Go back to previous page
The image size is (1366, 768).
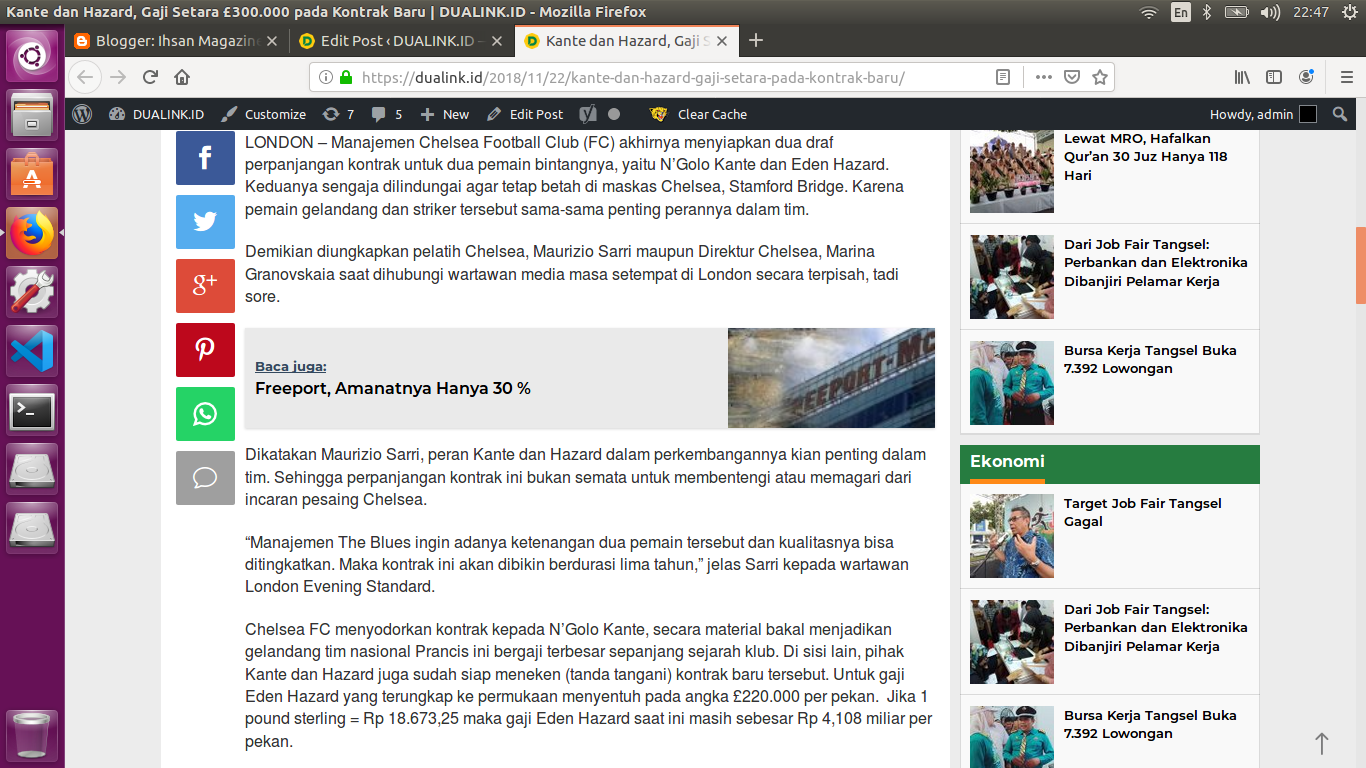[x=85, y=77]
